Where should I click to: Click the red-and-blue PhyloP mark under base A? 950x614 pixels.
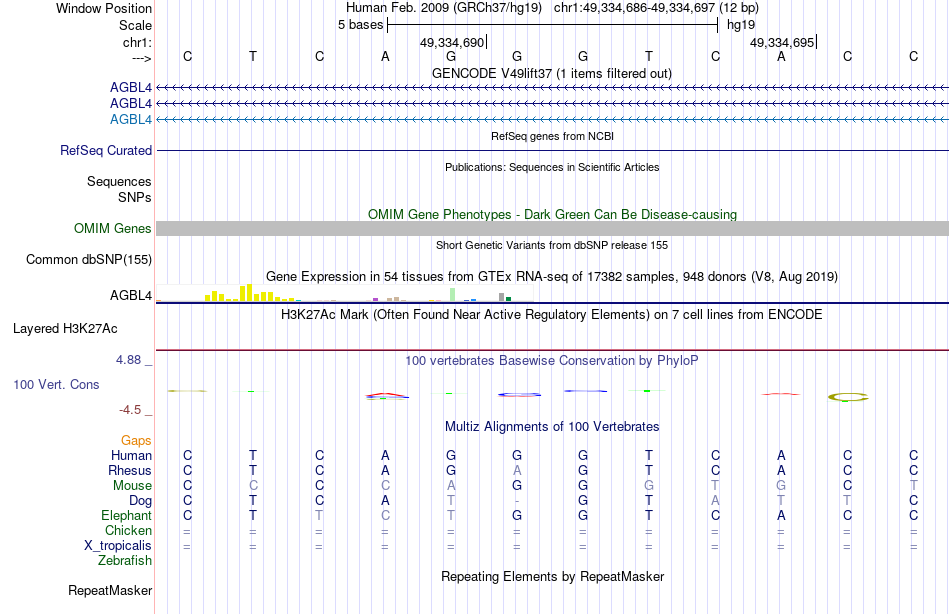pyautogui.click(x=387, y=396)
